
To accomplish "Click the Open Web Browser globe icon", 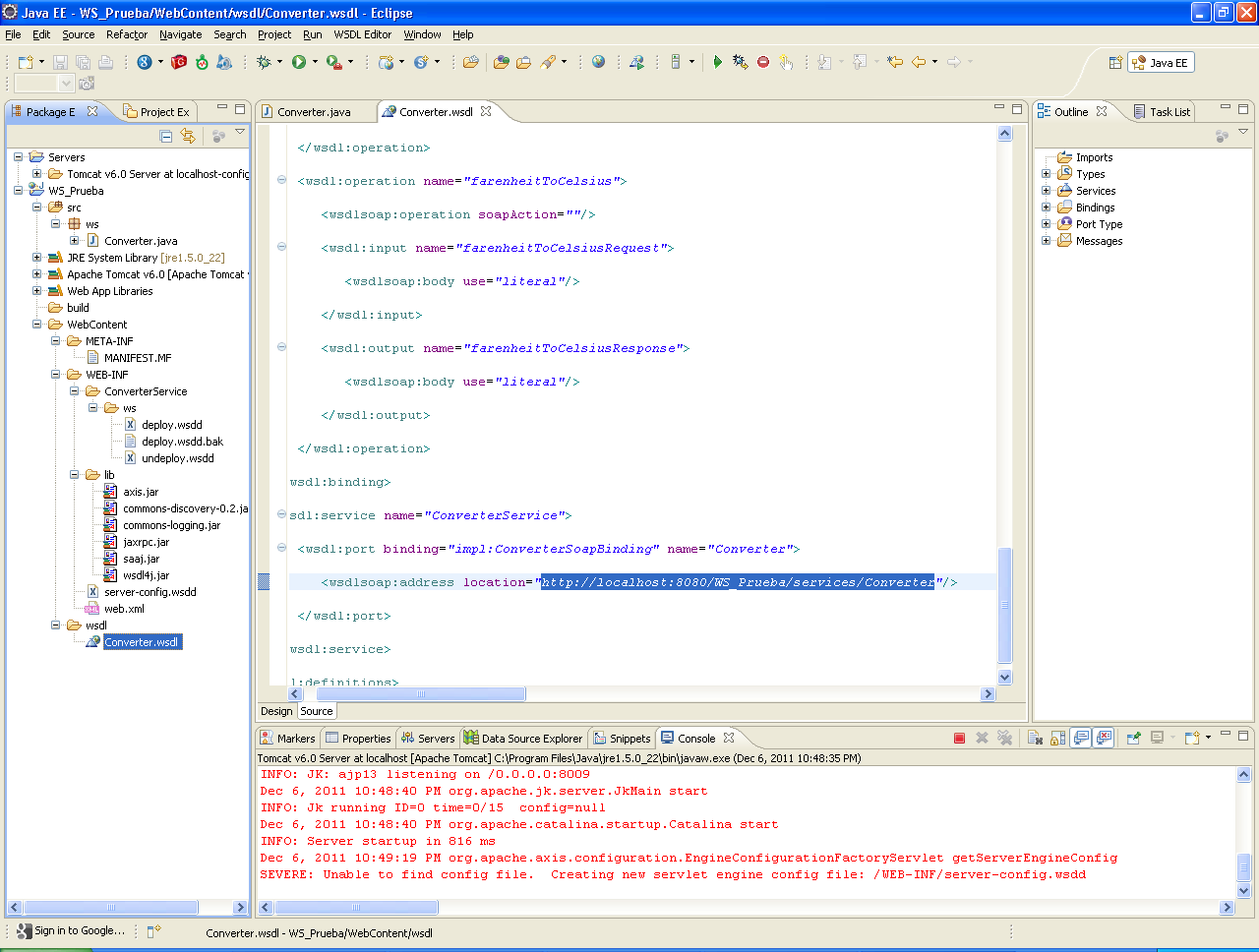I will (x=598, y=62).
